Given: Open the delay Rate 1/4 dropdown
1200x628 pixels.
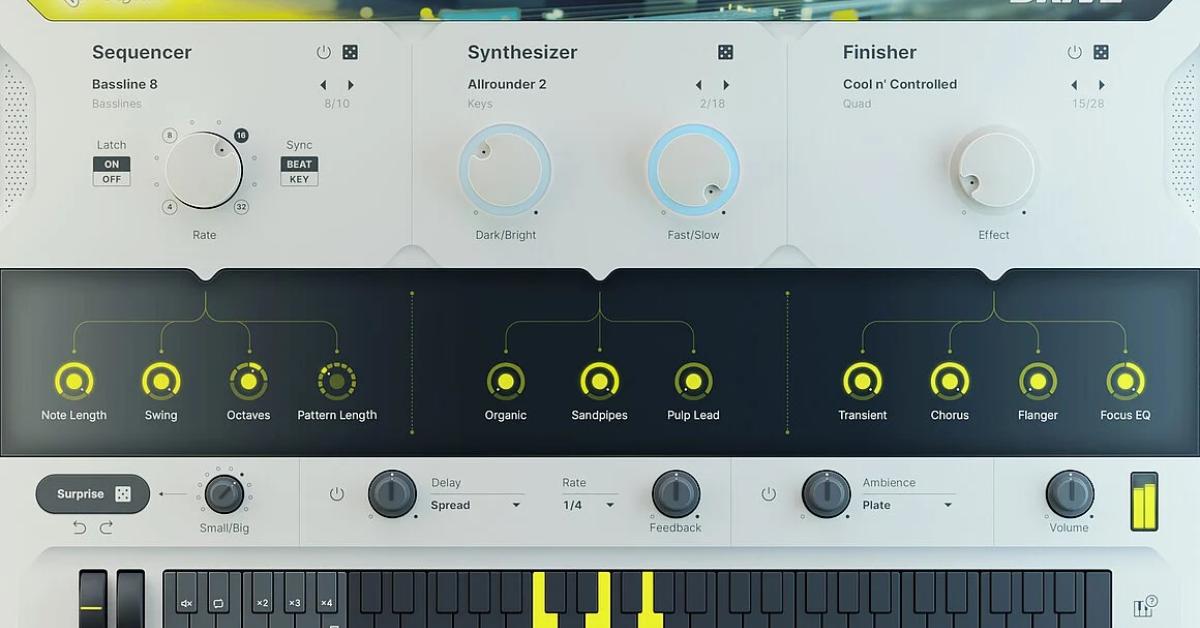Looking at the screenshot, I should (588, 505).
